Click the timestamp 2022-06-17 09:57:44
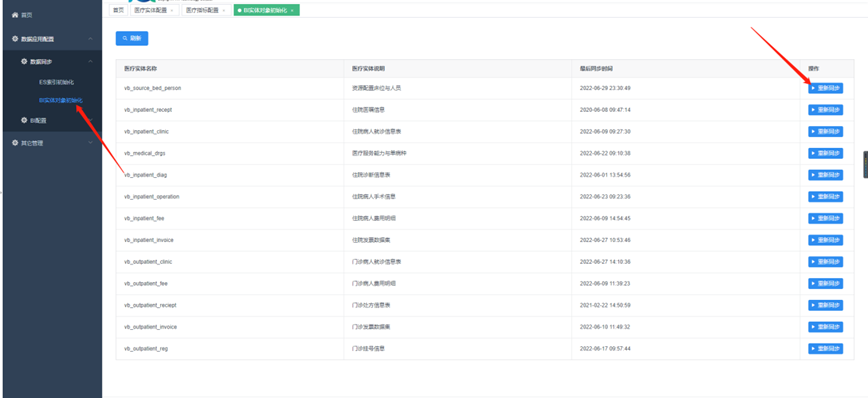This screenshot has height=398, width=868. [605, 349]
